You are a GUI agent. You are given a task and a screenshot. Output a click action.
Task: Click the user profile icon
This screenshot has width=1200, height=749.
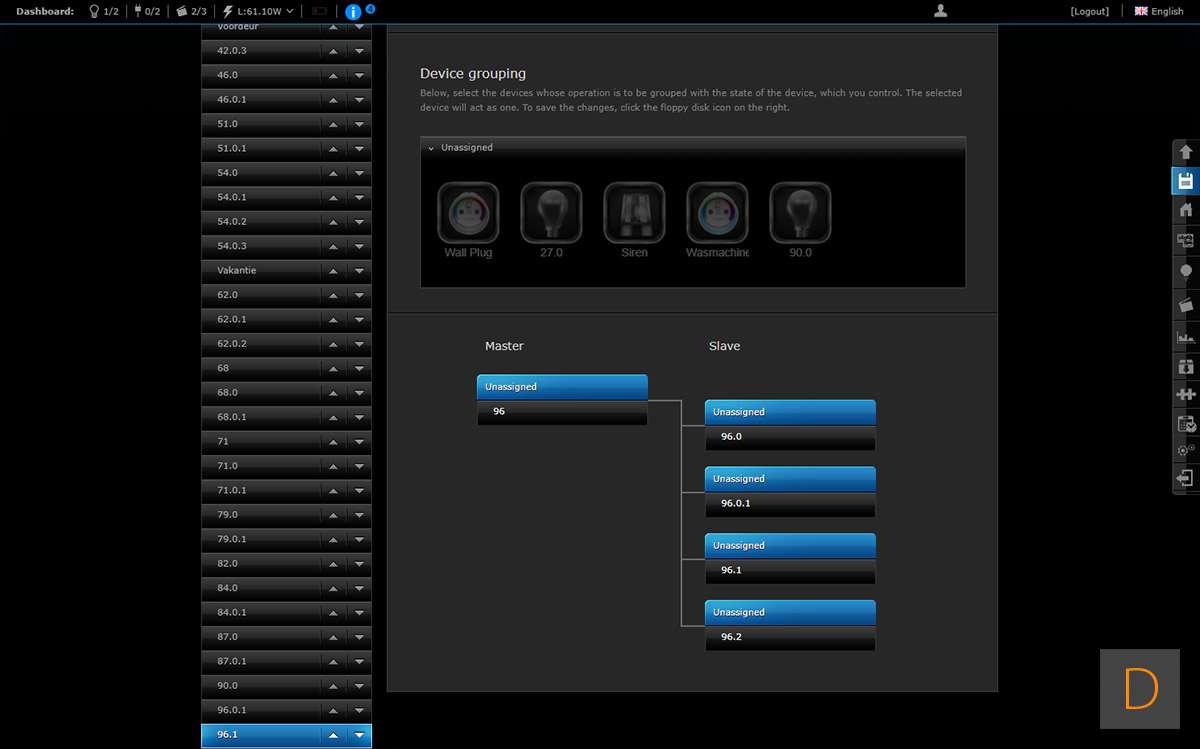[x=940, y=11]
